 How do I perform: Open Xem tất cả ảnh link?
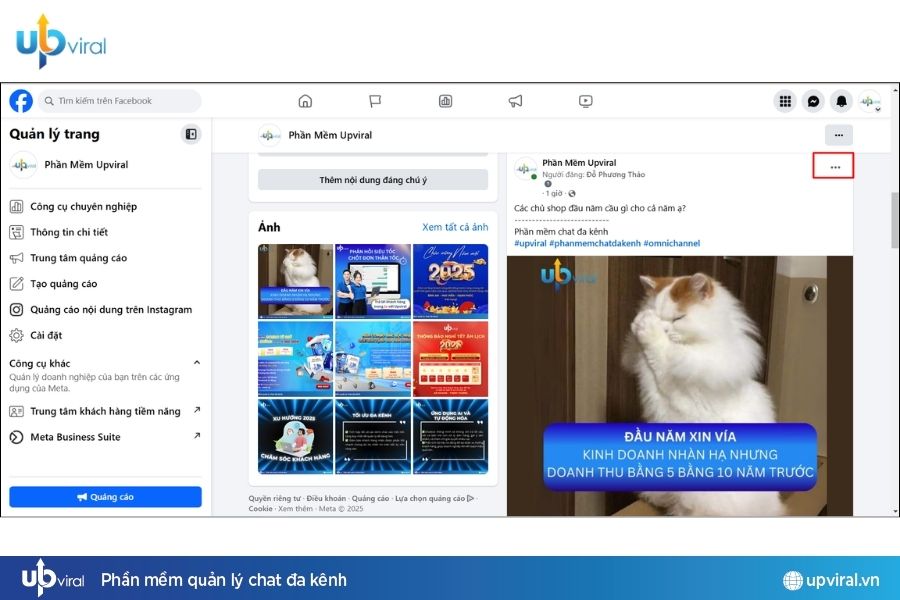(455, 227)
